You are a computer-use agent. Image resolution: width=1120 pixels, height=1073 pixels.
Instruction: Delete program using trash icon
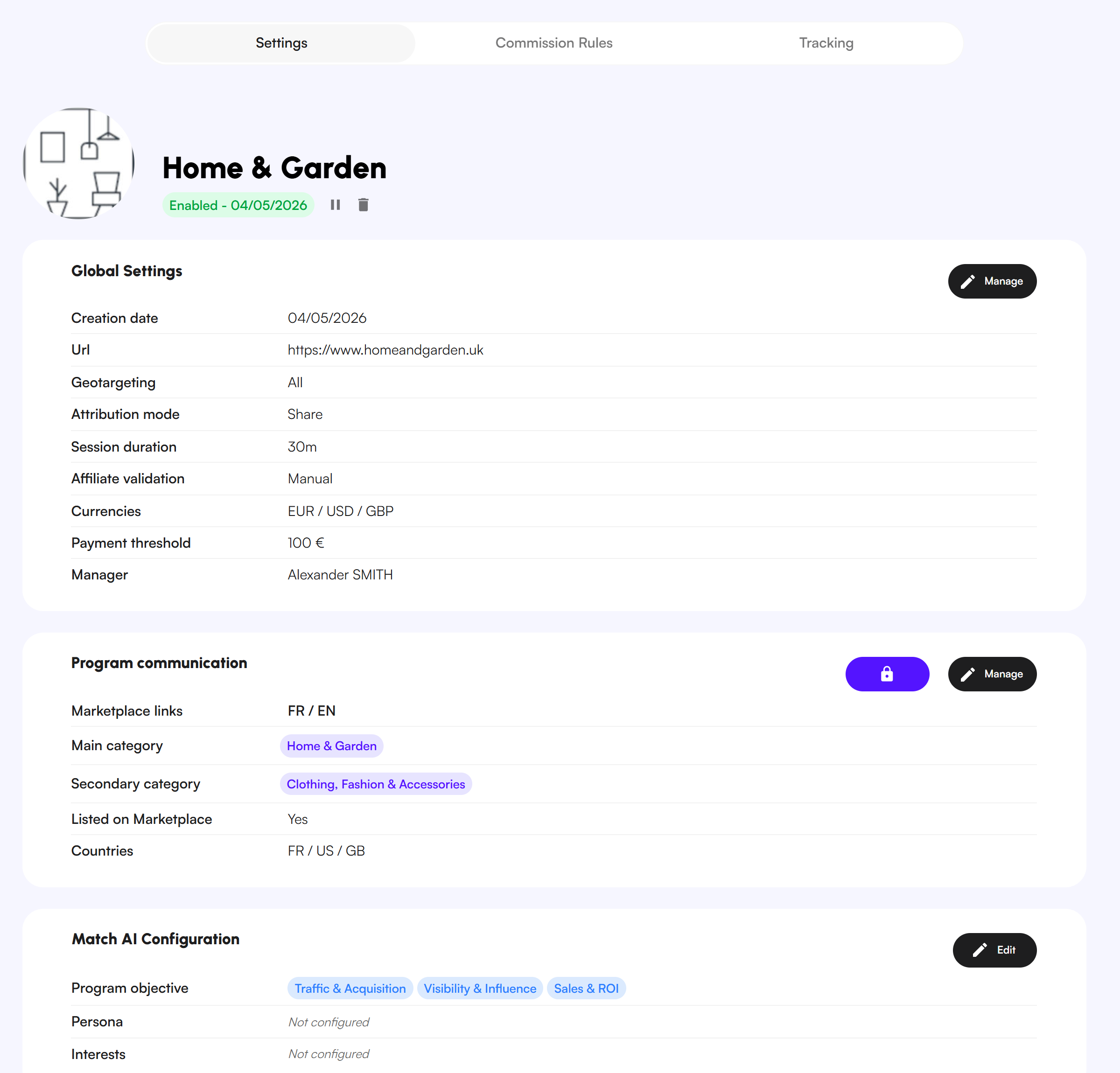(x=364, y=205)
